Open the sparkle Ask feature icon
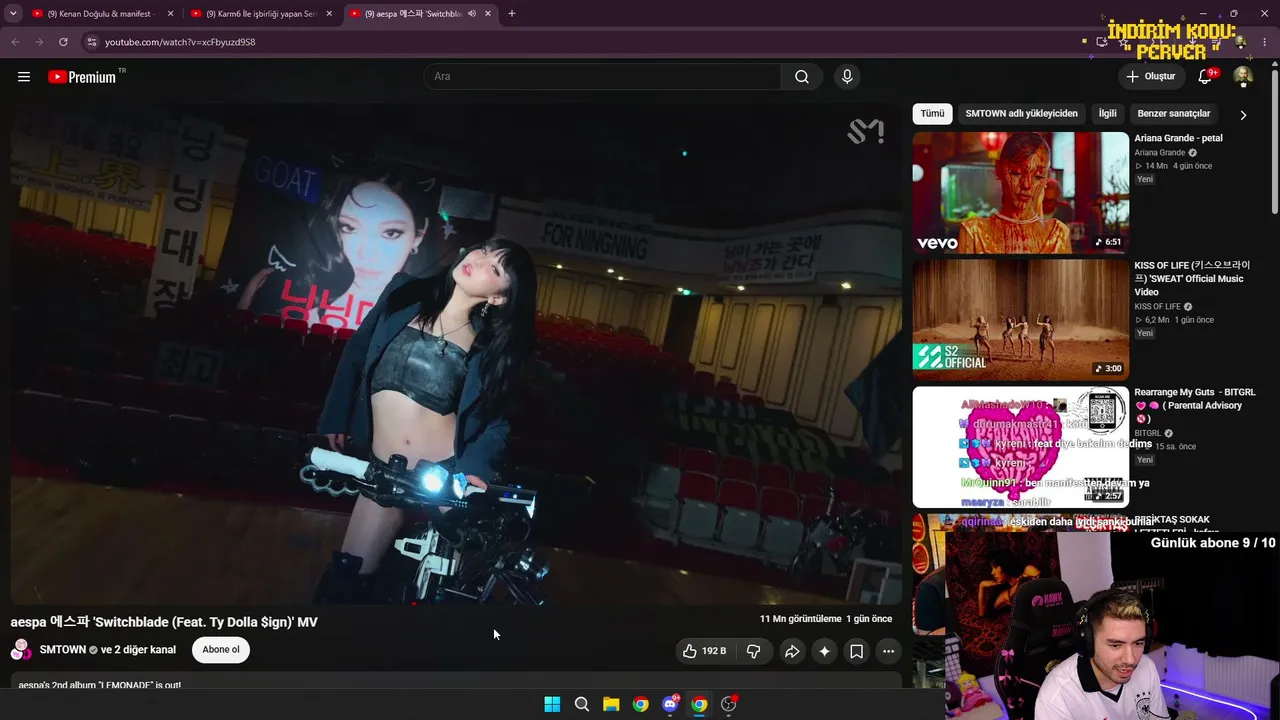 (x=824, y=651)
